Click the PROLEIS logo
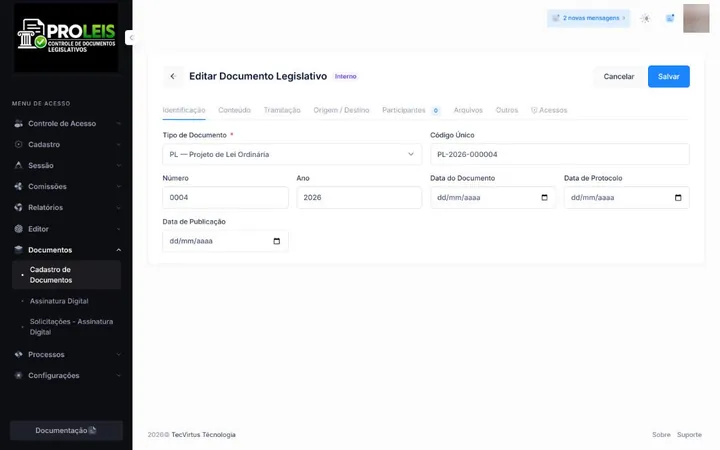 point(66,37)
